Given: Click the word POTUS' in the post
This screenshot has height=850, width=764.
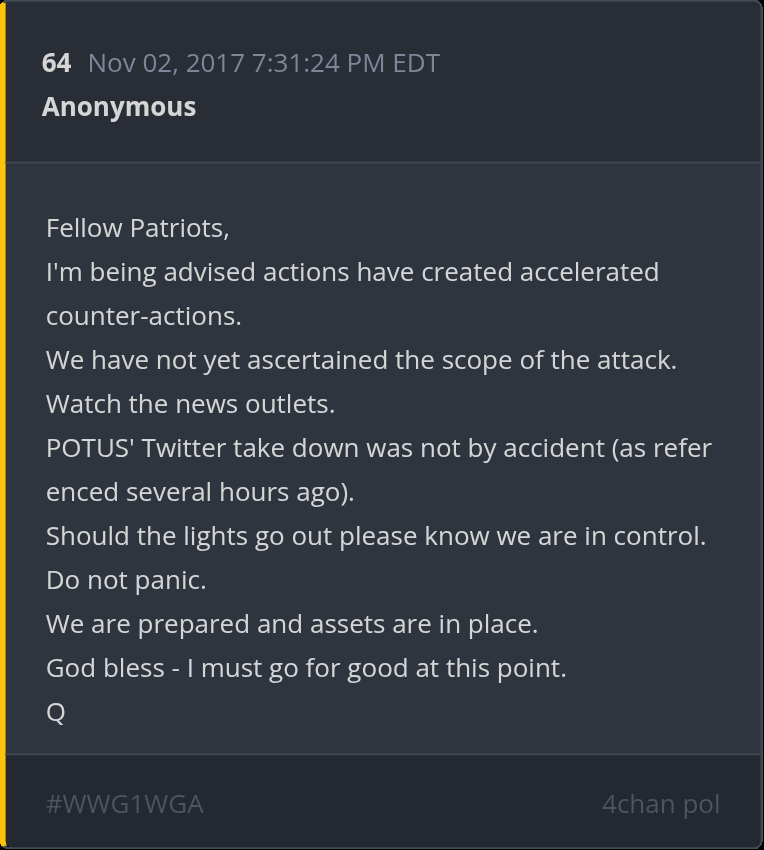Looking at the screenshot, I should pos(90,448).
